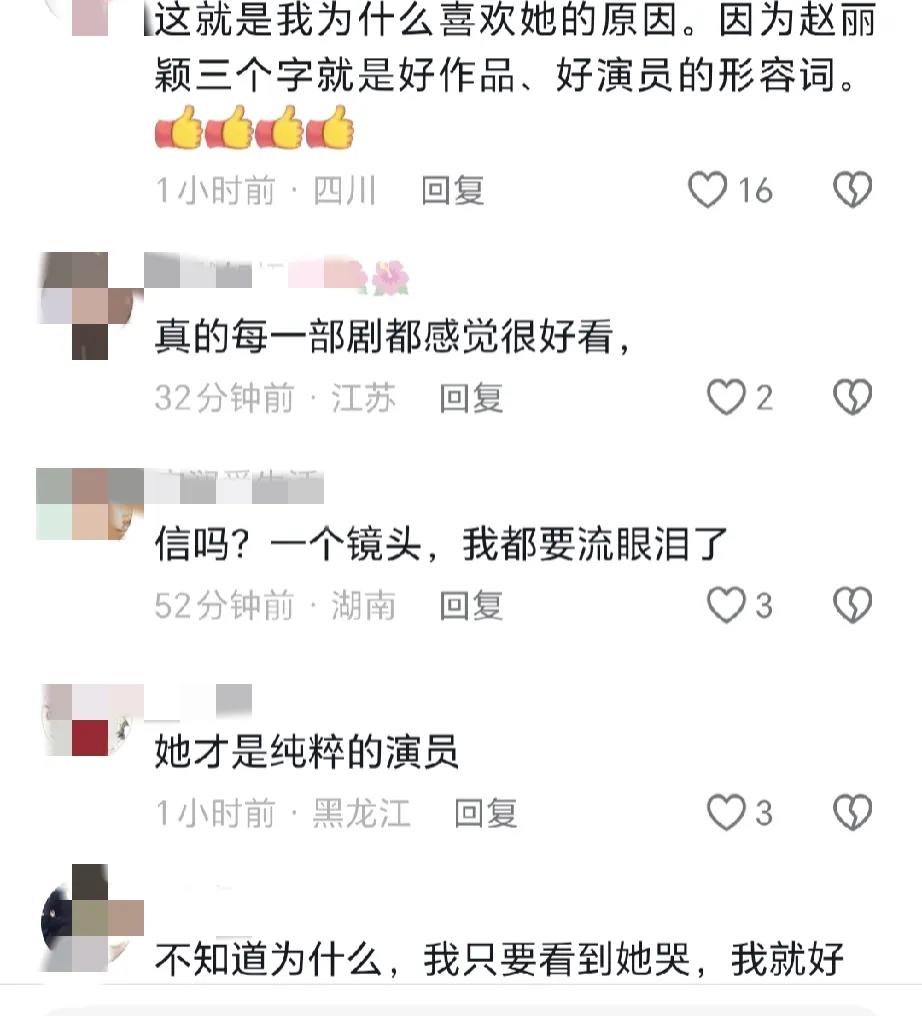Like the Sichuan comment with 16 likes
This screenshot has height=1016, width=922.
click(708, 190)
